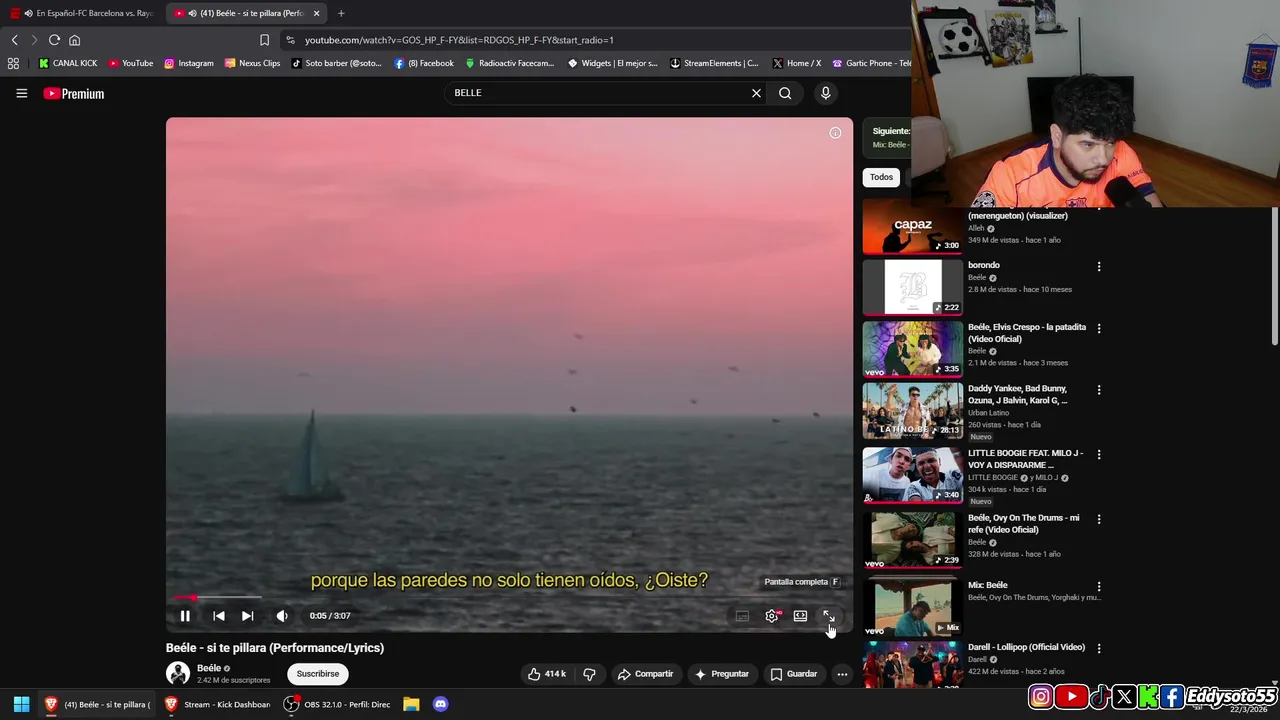1280x720 pixels.
Task: Click the youtube.com address bar URL
Action: [x=459, y=40]
